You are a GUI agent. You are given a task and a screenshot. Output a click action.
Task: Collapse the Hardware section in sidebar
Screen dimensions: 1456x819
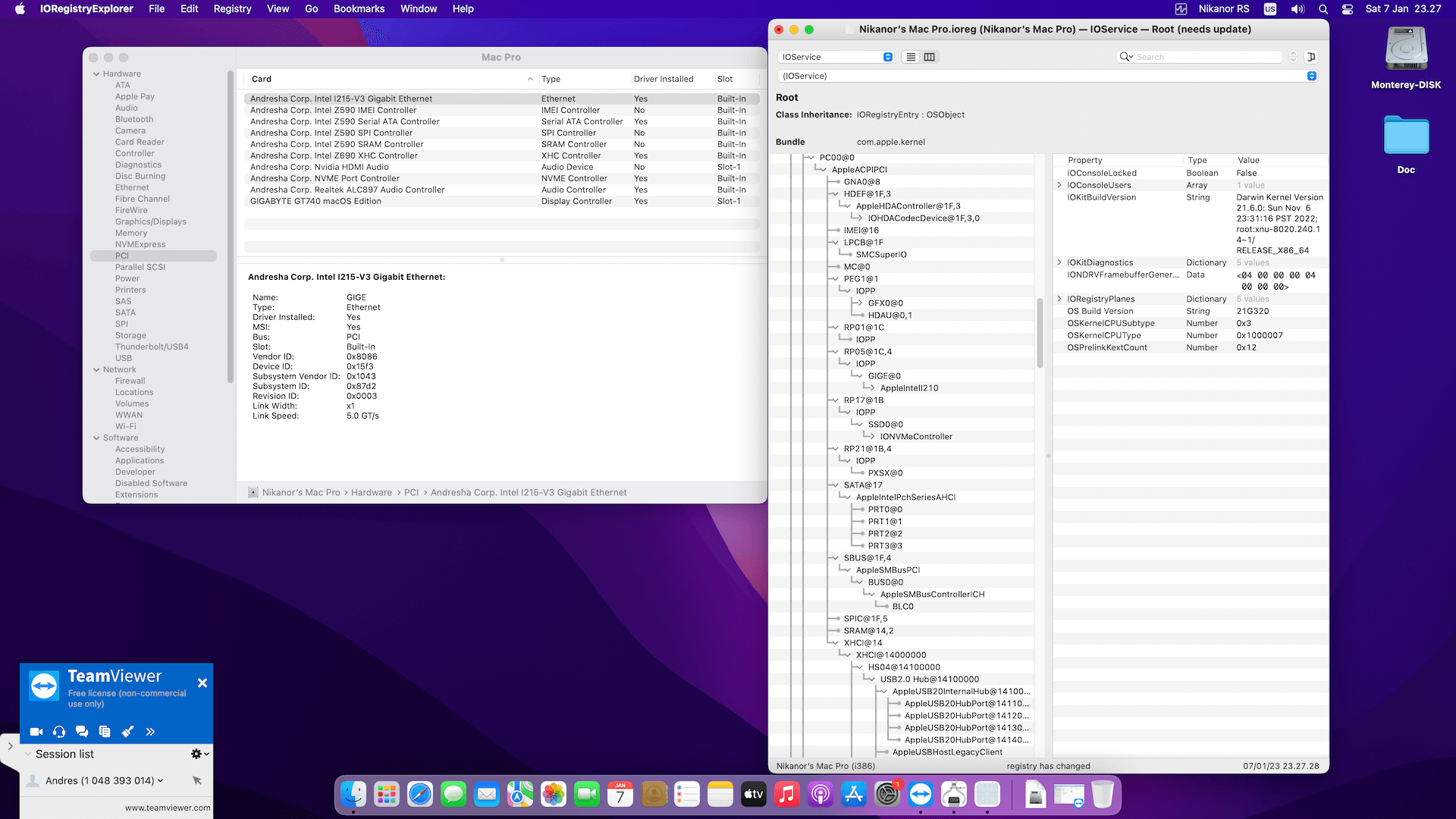coord(96,74)
